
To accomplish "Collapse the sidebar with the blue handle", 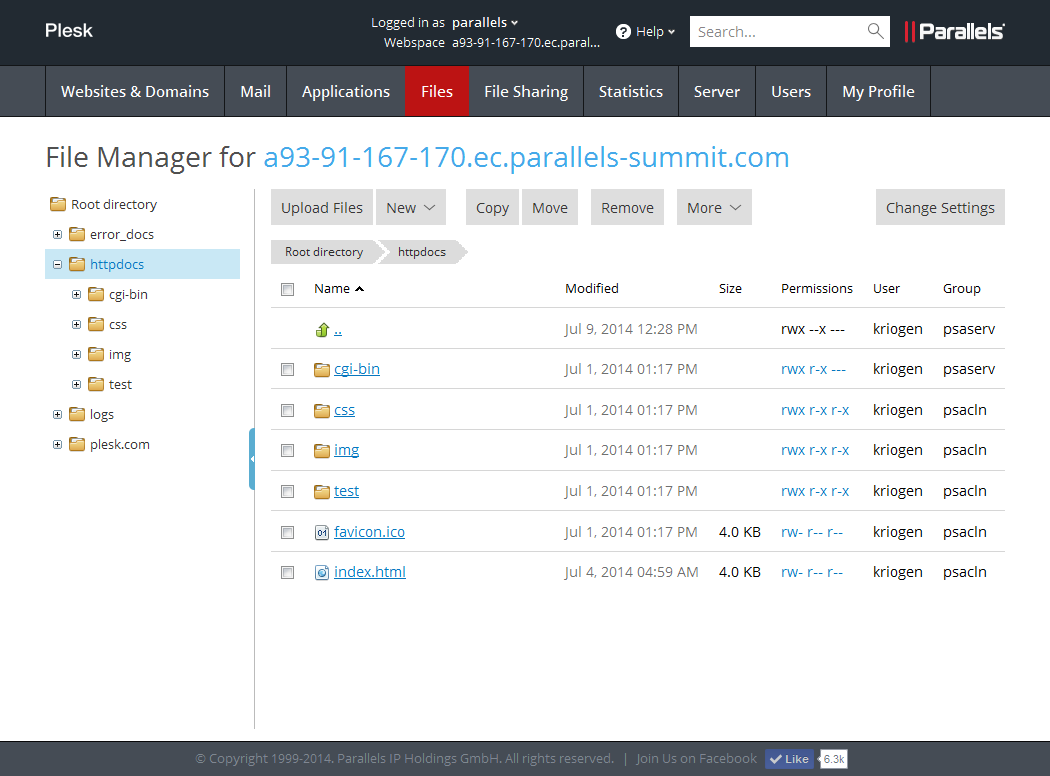I will pos(252,459).
